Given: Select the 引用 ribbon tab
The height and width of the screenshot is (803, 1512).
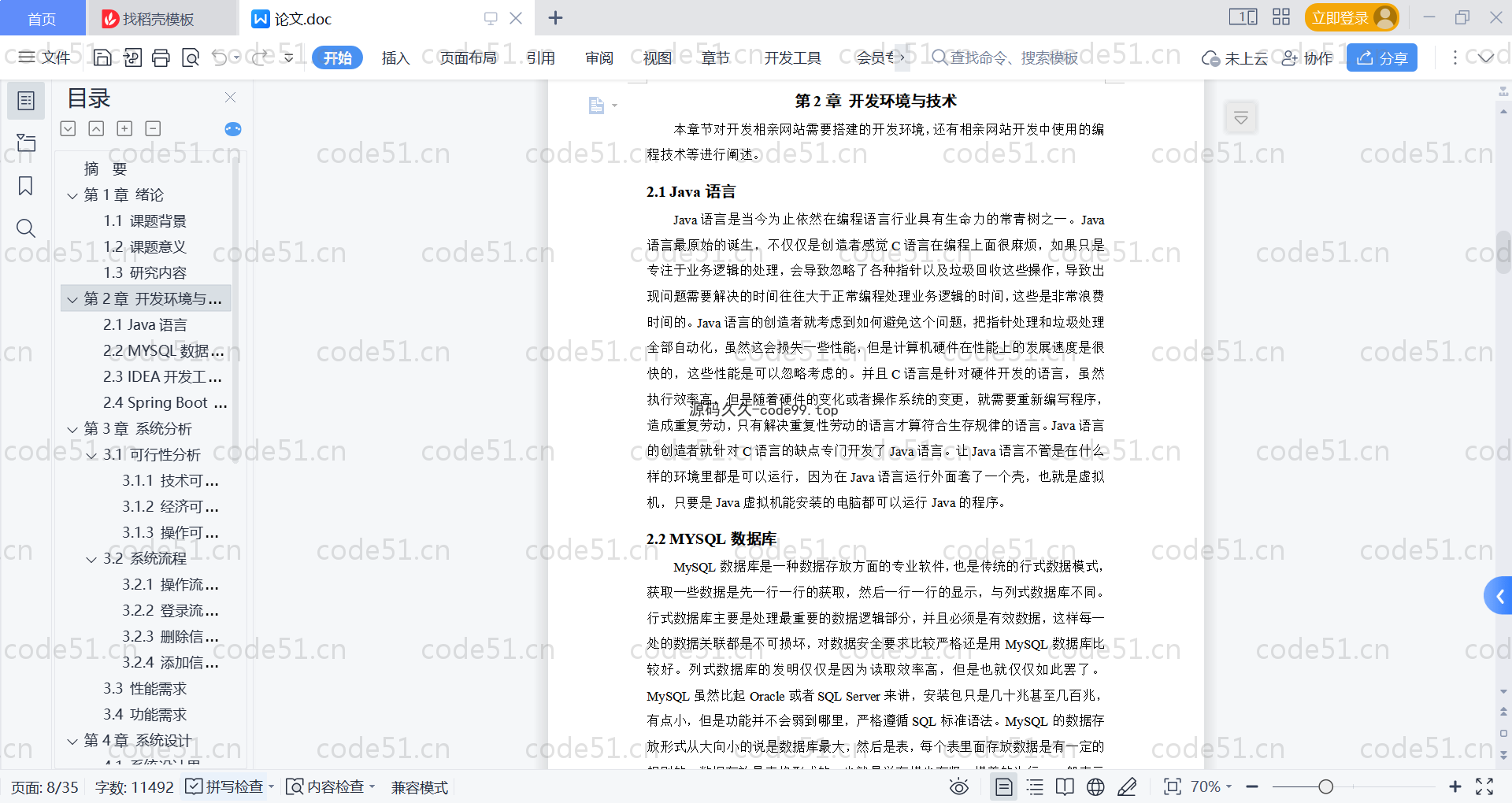Looking at the screenshot, I should tap(541, 57).
